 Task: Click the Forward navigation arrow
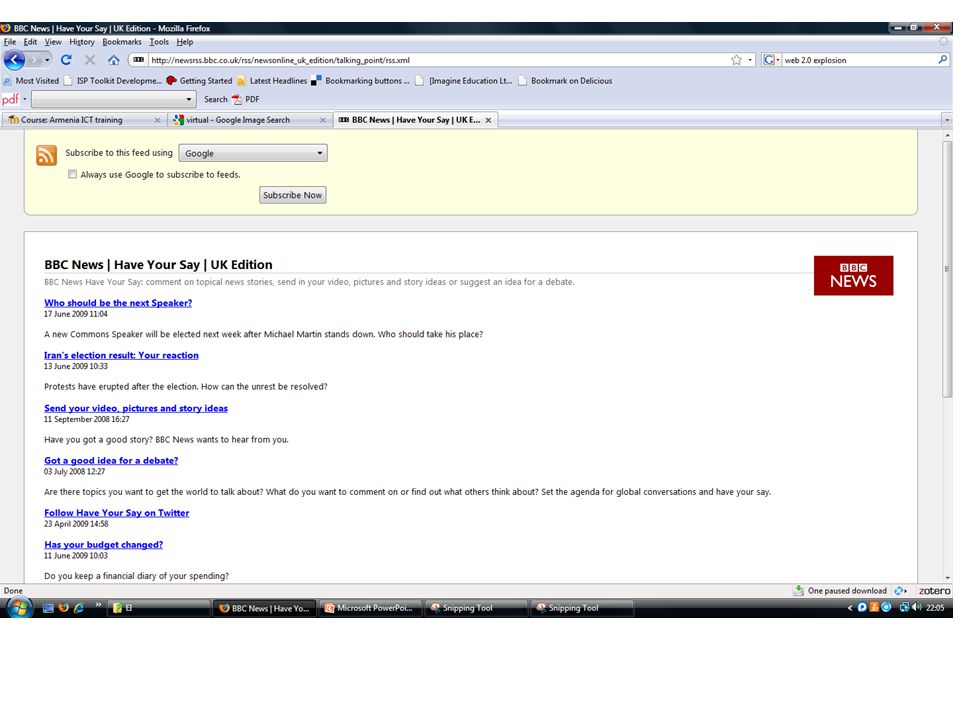coord(34,60)
